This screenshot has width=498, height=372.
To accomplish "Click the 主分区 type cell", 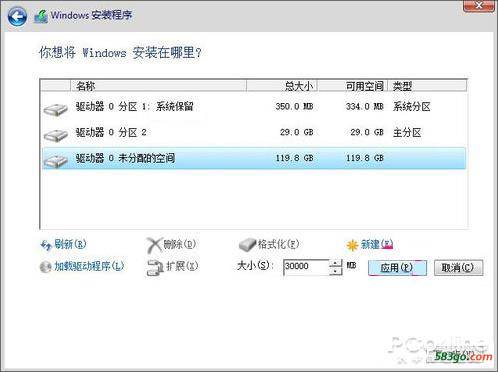I will point(407,133).
